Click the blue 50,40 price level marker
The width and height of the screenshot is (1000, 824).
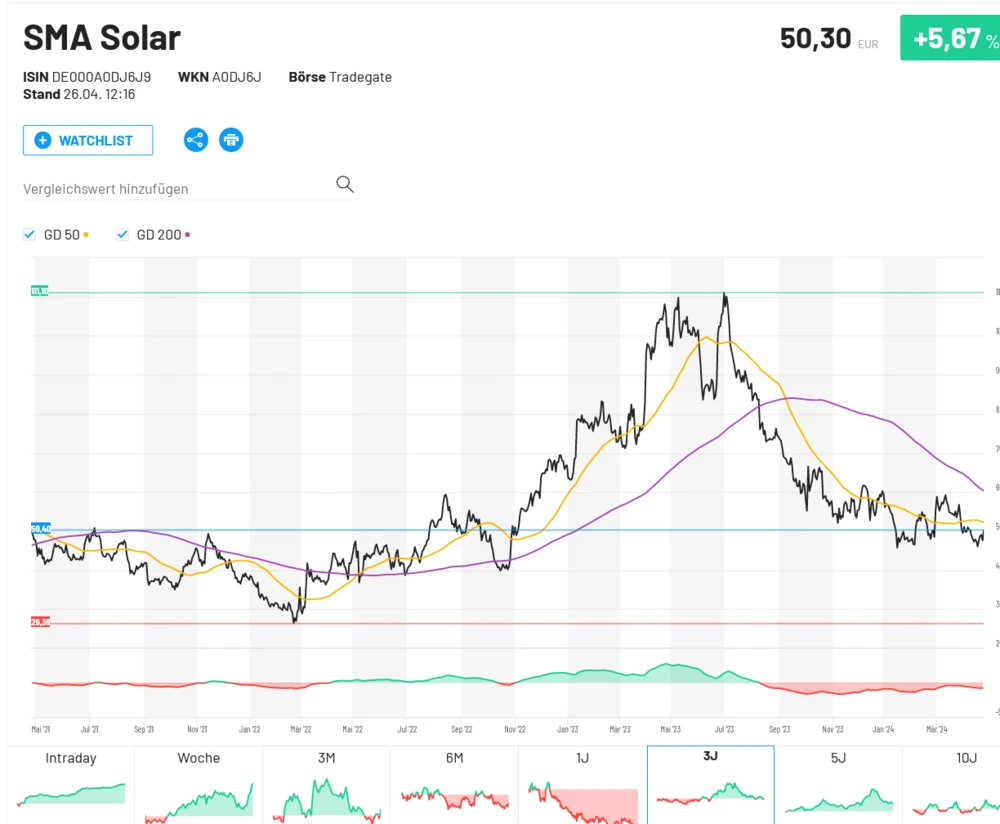tap(39, 527)
